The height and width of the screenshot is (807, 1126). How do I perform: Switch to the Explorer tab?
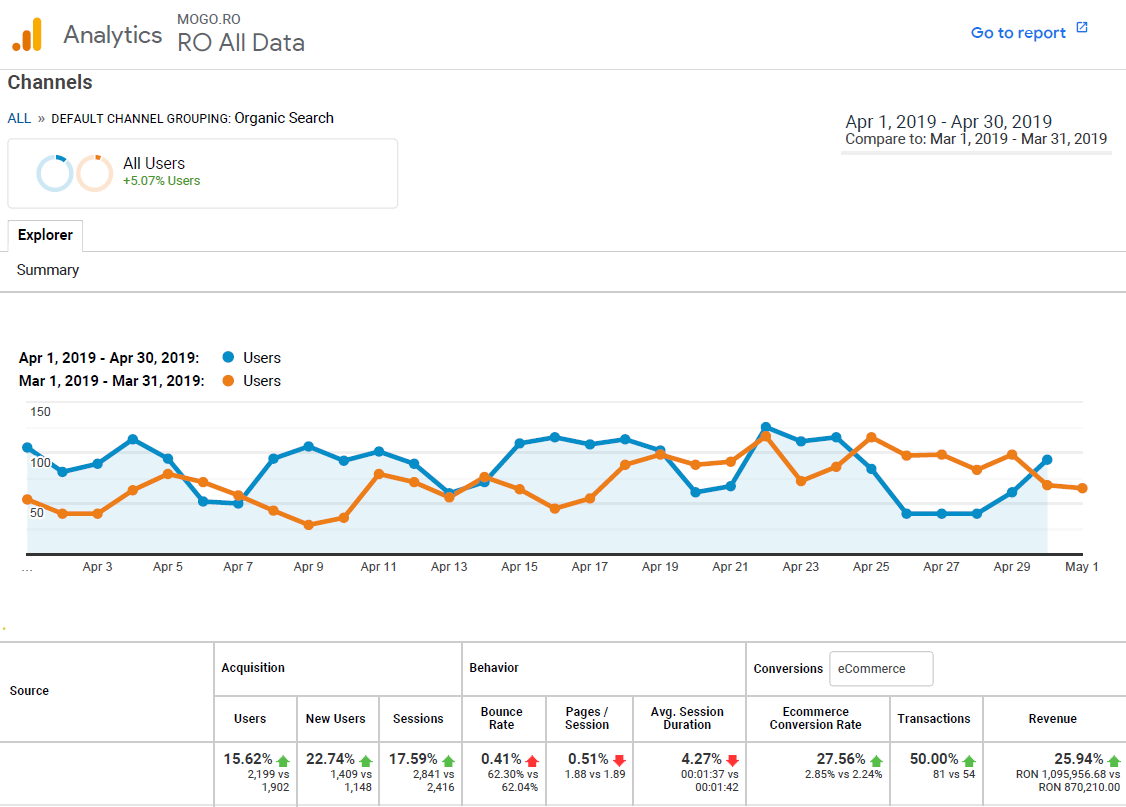pyautogui.click(x=44, y=235)
